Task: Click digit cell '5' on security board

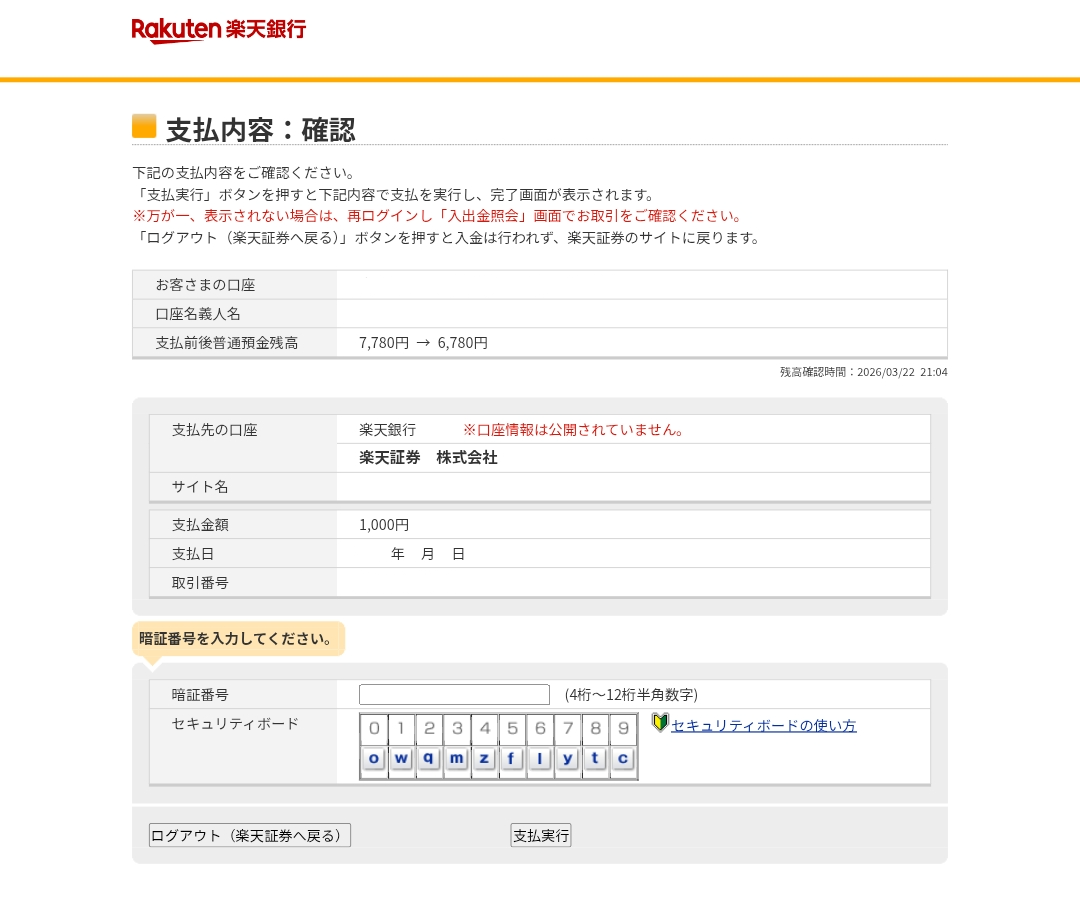Action: tap(512, 729)
